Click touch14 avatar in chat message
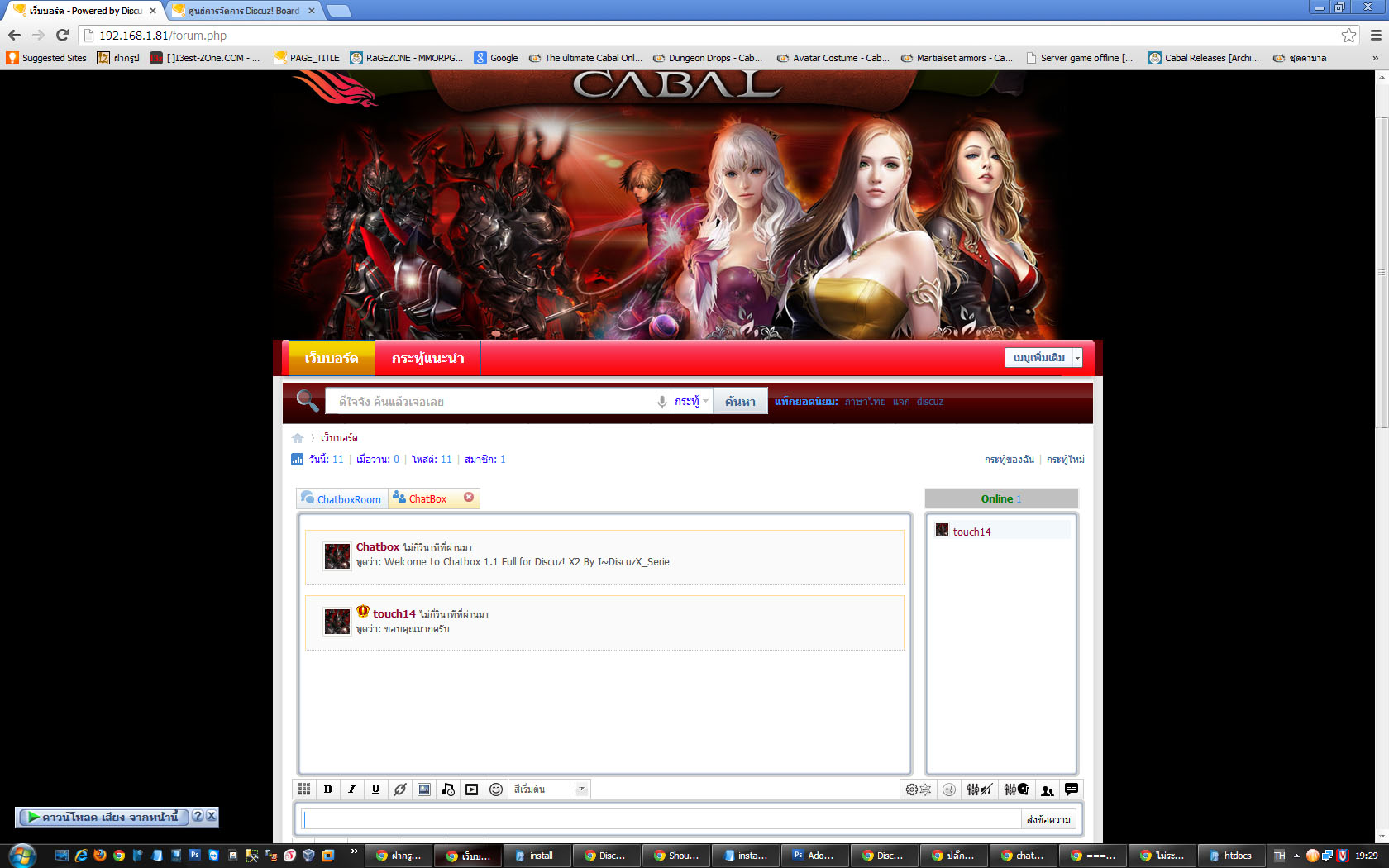The height and width of the screenshot is (868, 1389). [x=337, y=621]
